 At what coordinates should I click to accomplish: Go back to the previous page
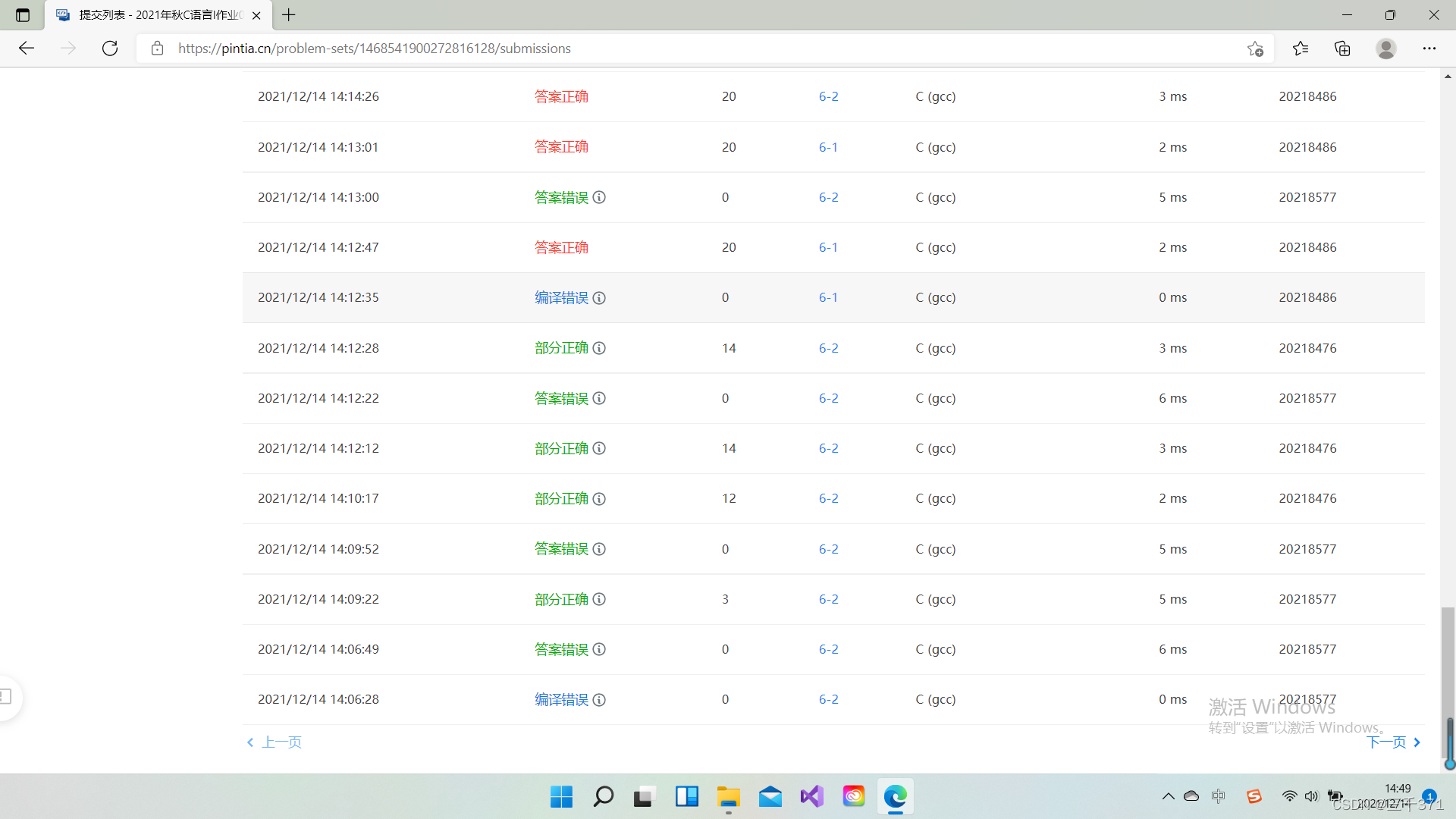[x=27, y=49]
